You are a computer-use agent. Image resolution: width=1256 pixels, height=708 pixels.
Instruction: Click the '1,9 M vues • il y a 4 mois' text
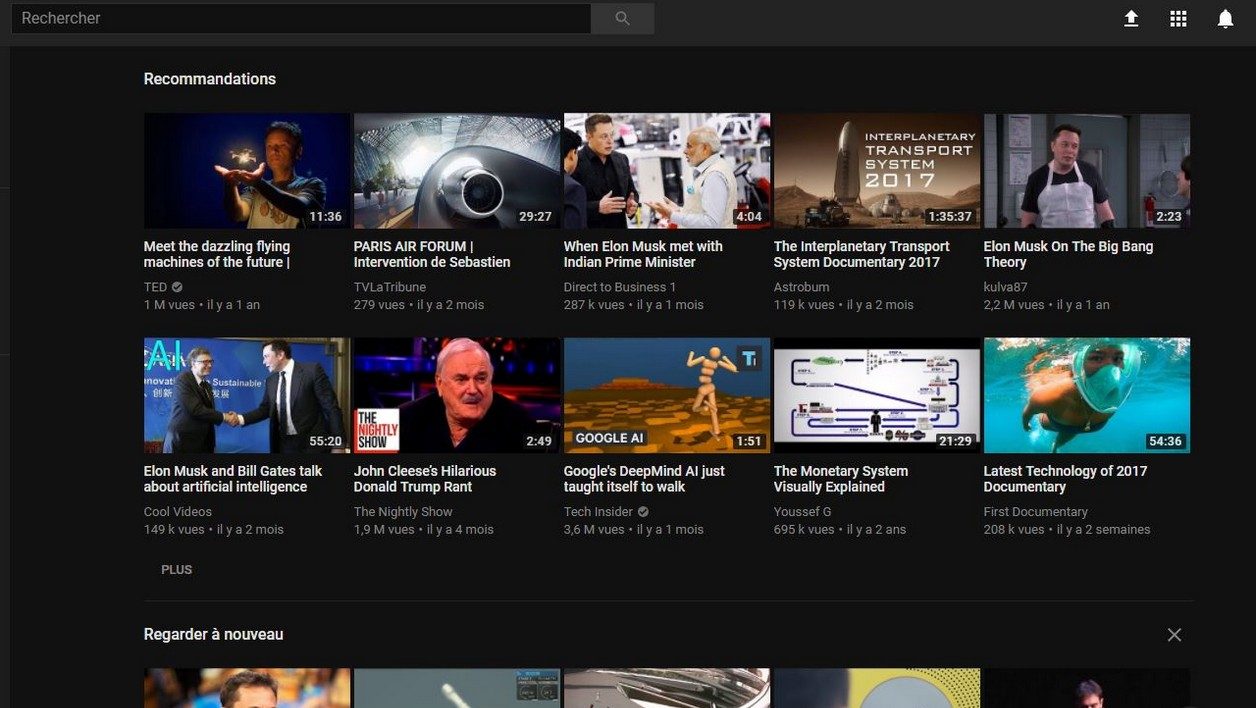point(424,530)
